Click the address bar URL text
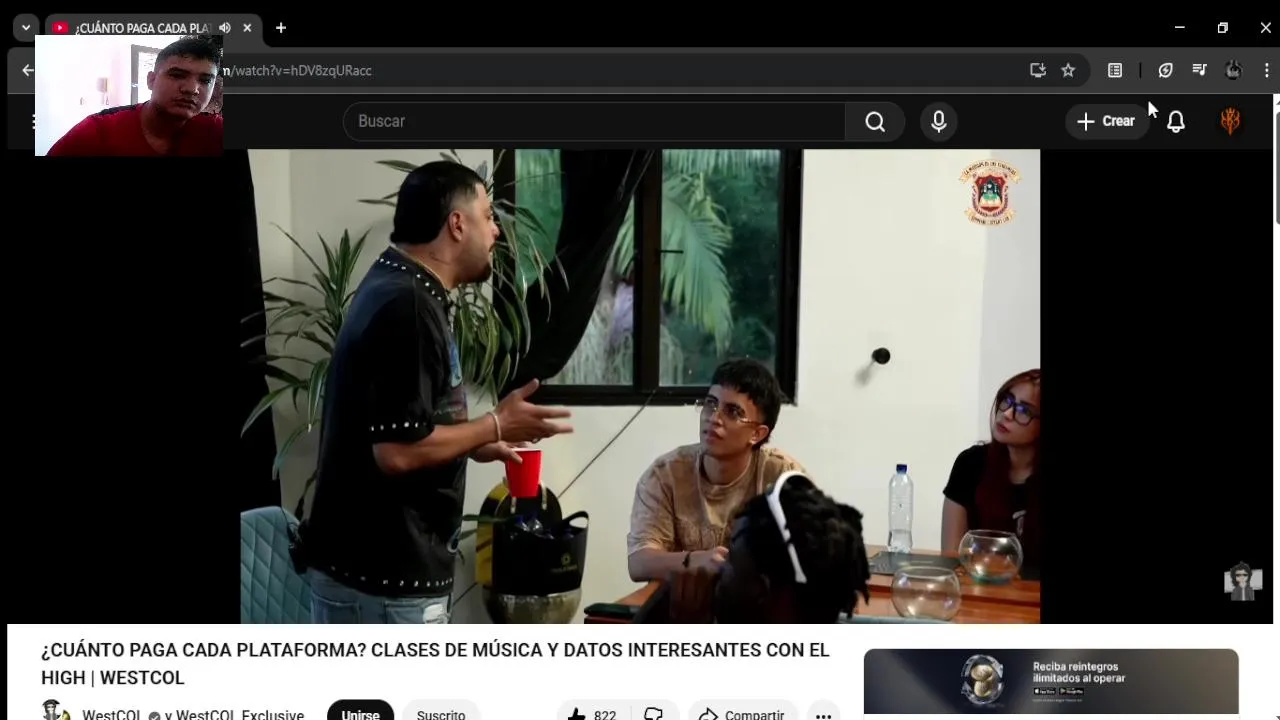 (298, 70)
